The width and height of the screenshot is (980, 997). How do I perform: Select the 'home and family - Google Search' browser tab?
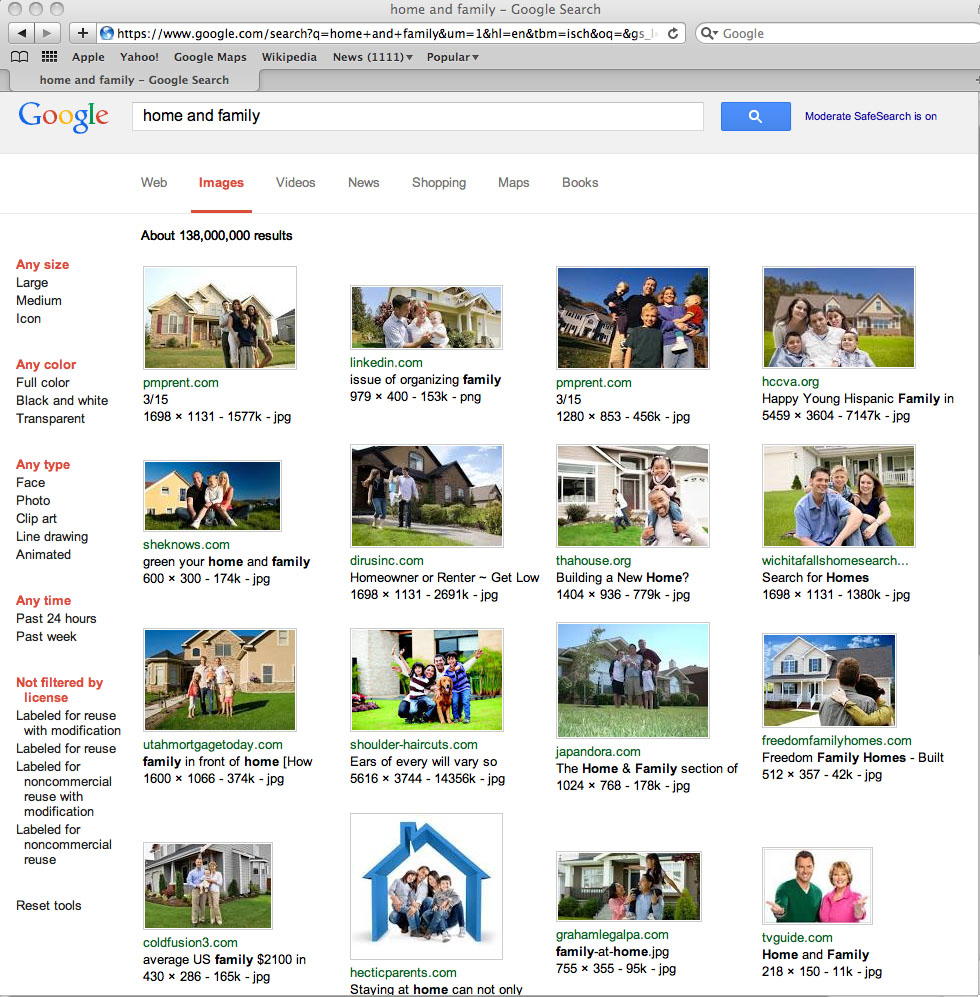tap(134, 79)
